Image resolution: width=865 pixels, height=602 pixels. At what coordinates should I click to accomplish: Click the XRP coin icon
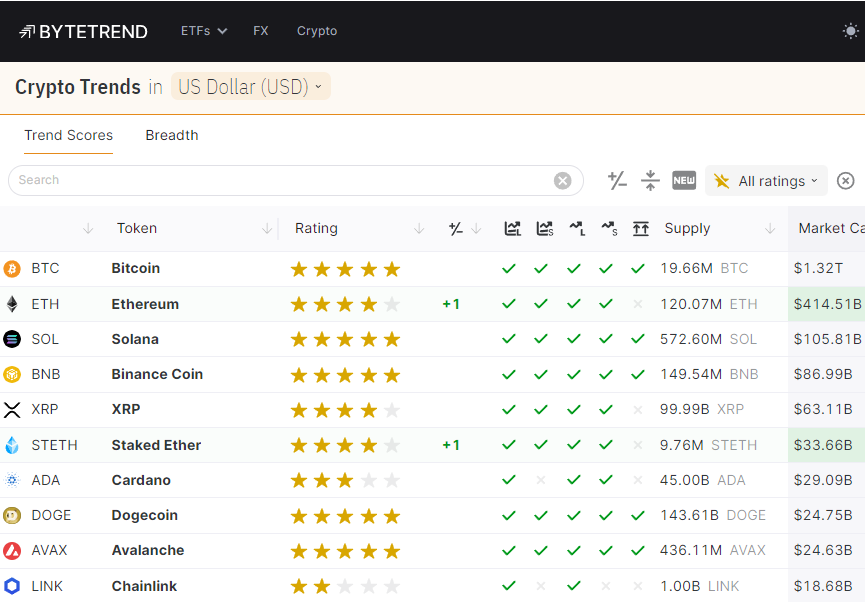coord(12,409)
